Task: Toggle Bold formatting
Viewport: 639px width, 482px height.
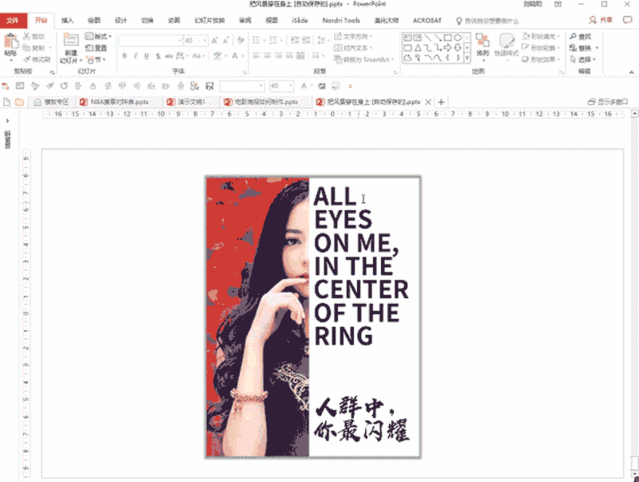Action: click(x=125, y=56)
